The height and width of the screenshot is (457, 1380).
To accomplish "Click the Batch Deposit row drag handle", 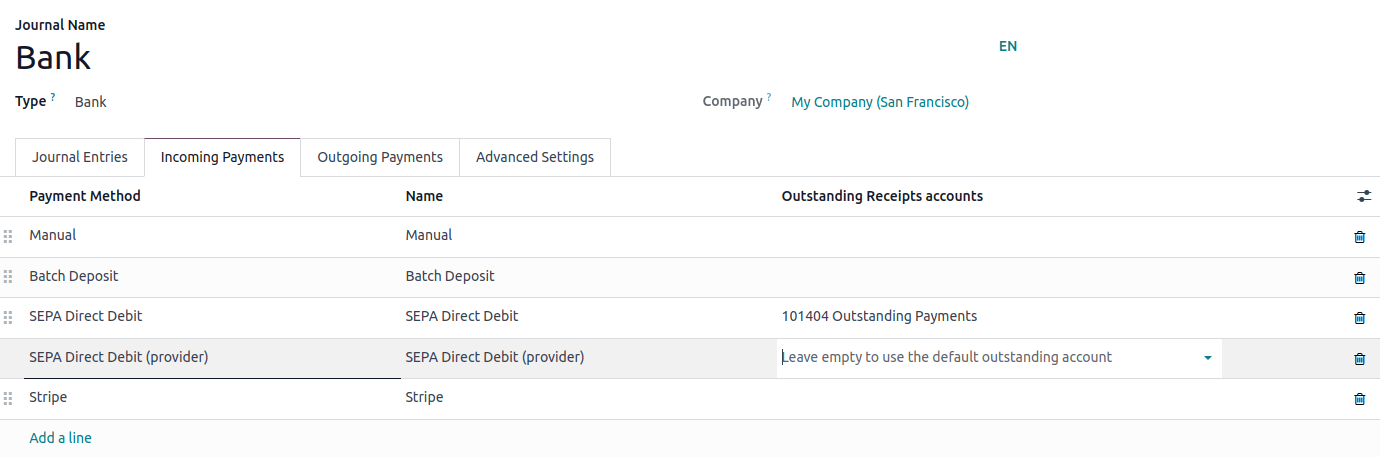I will click(x=8, y=277).
